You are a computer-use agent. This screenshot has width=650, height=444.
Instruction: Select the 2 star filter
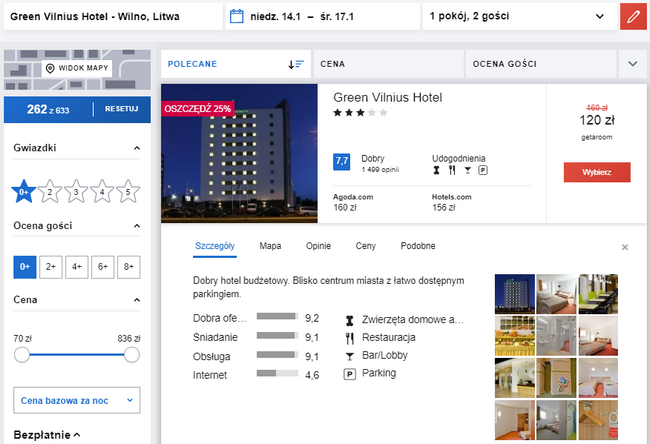[50, 192]
